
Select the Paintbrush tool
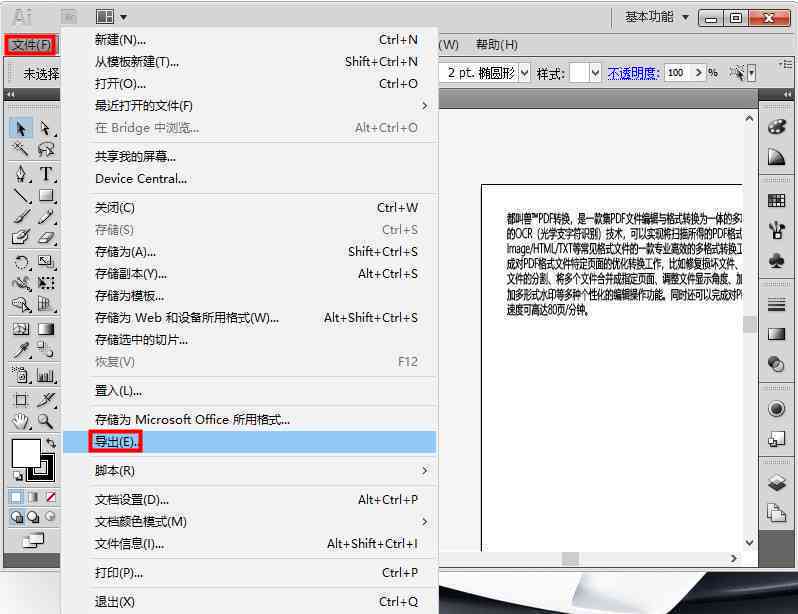pos(20,216)
